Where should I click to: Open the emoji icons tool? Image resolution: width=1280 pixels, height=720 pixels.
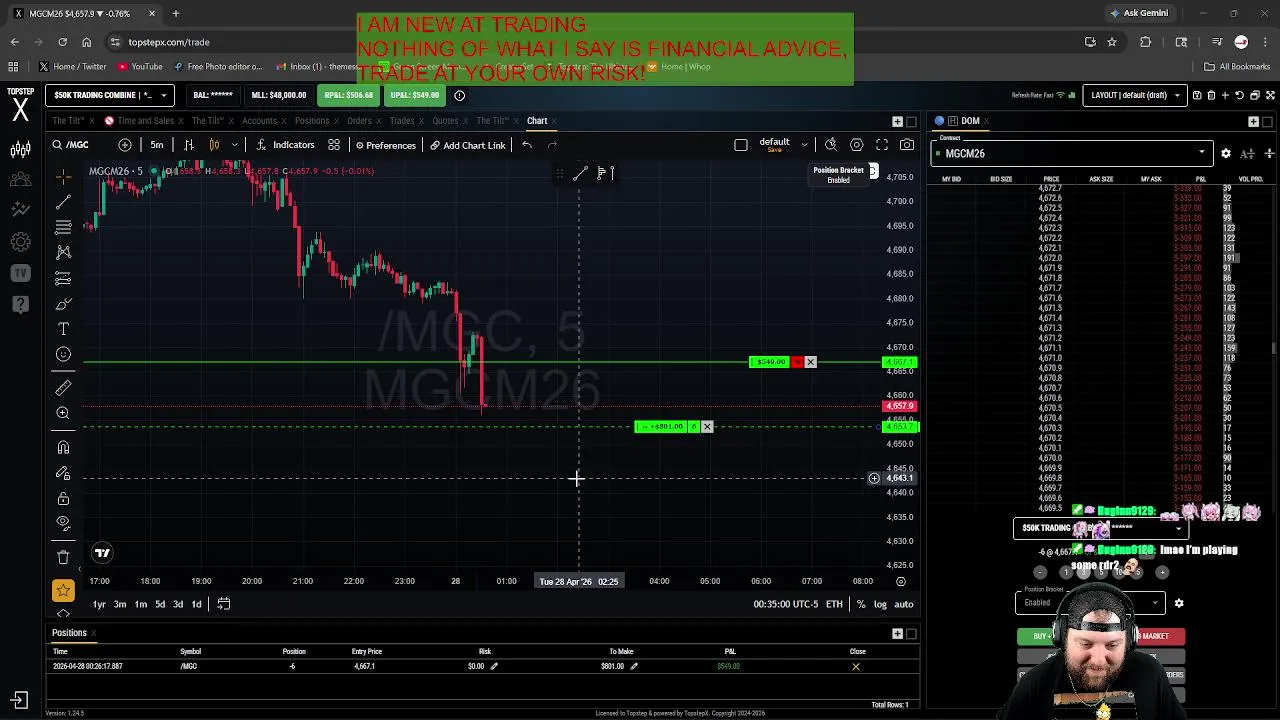point(63,354)
